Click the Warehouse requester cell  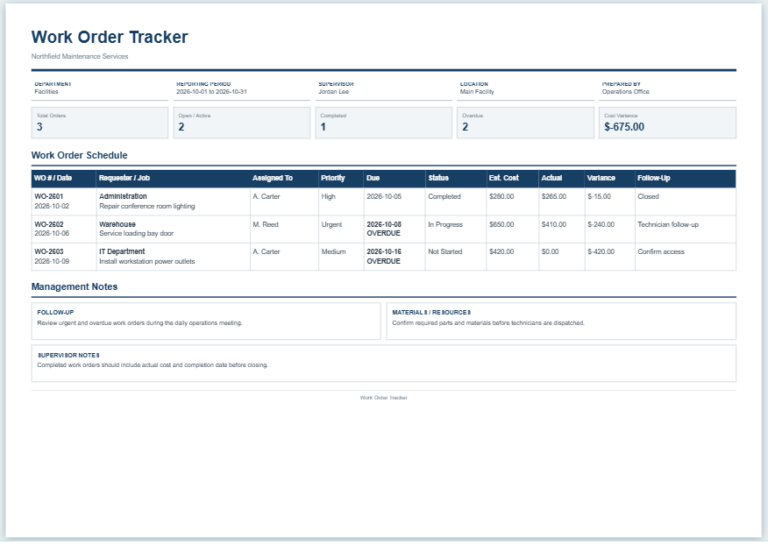tap(118, 224)
